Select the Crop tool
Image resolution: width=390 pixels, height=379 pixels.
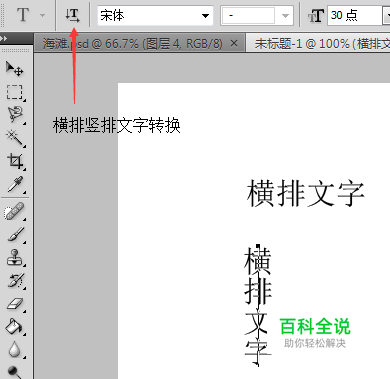point(15,161)
